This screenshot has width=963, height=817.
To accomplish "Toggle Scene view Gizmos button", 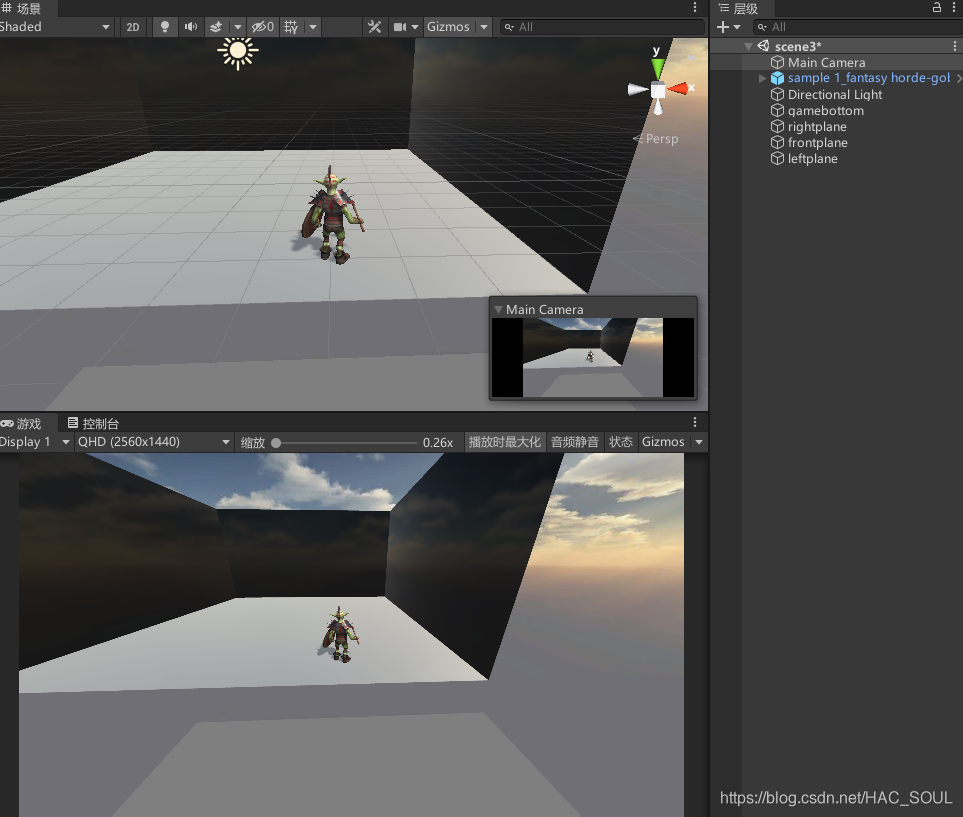I will (448, 27).
